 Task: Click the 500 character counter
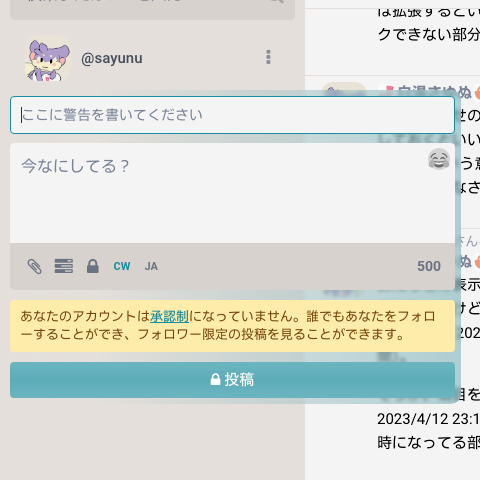click(x=429, y=266)
